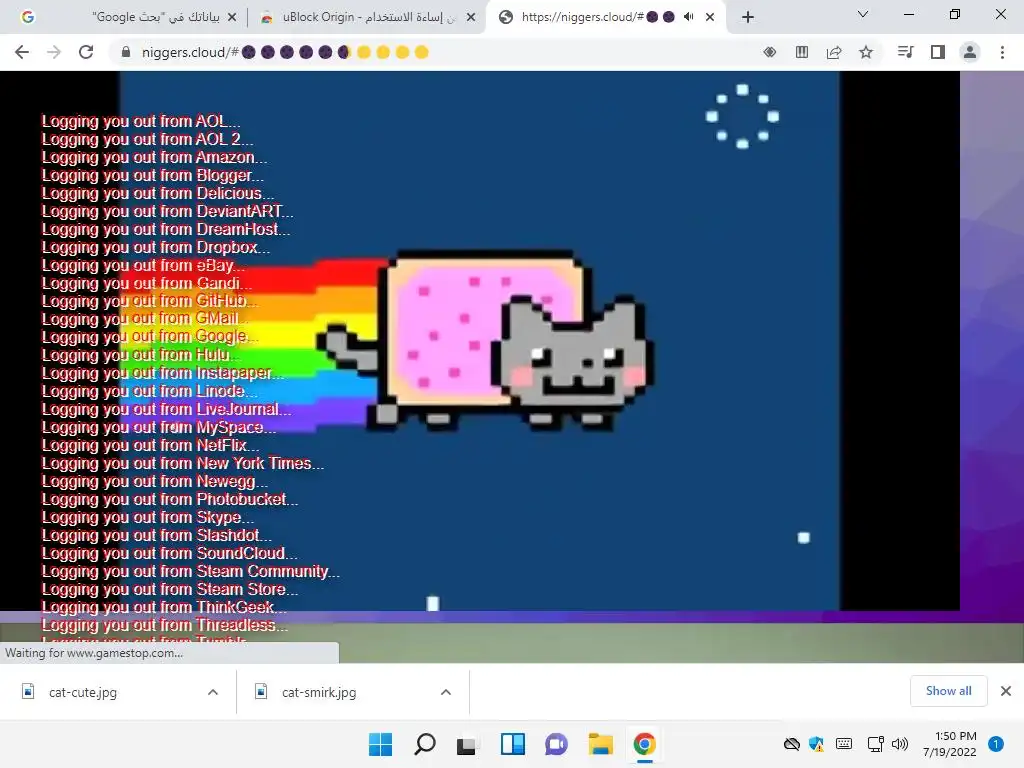Toggle the Chrome side panel

938,52
